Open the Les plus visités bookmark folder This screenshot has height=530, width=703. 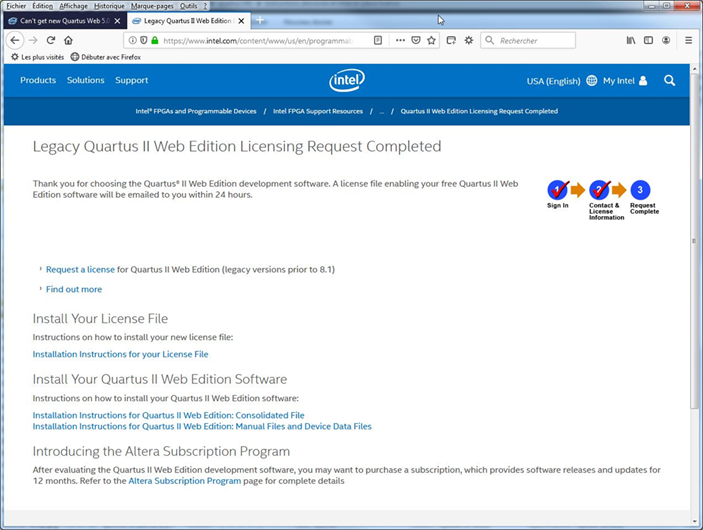point(38,57)
